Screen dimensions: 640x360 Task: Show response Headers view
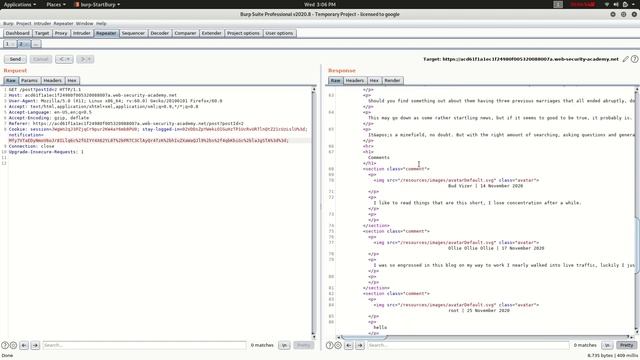355,80
